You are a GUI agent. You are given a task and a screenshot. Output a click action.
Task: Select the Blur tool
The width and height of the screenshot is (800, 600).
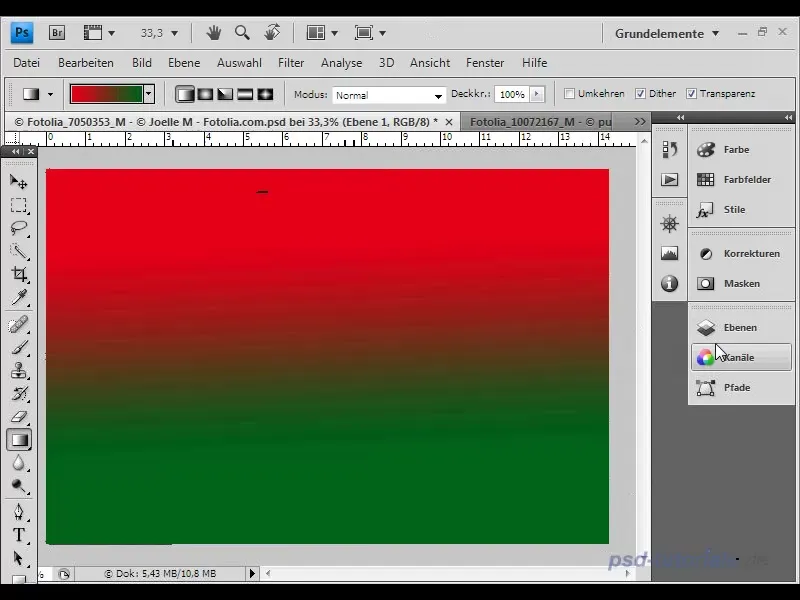18,463
